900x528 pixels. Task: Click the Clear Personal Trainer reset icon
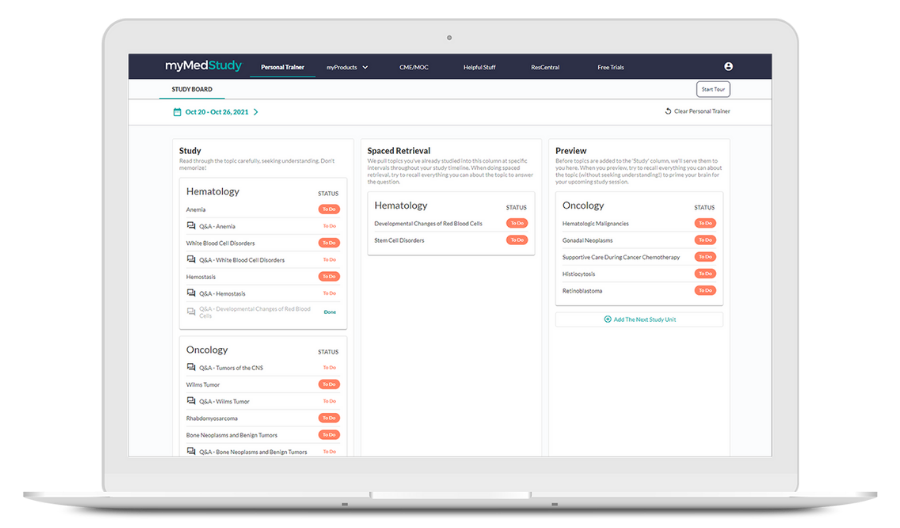coord(668,111)
